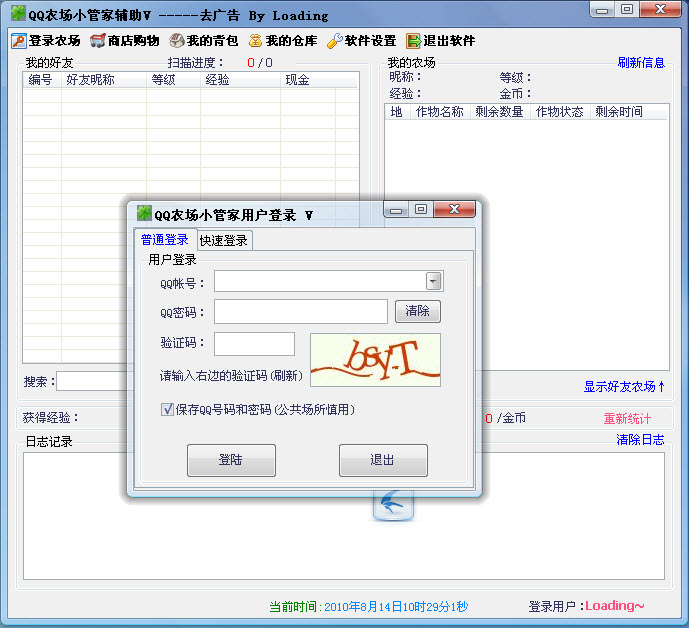Image resolution: width=689 pixels, height=628 pixels.
Task: Click 软件设置 toolbar label
Action: [x=370, y=41]
